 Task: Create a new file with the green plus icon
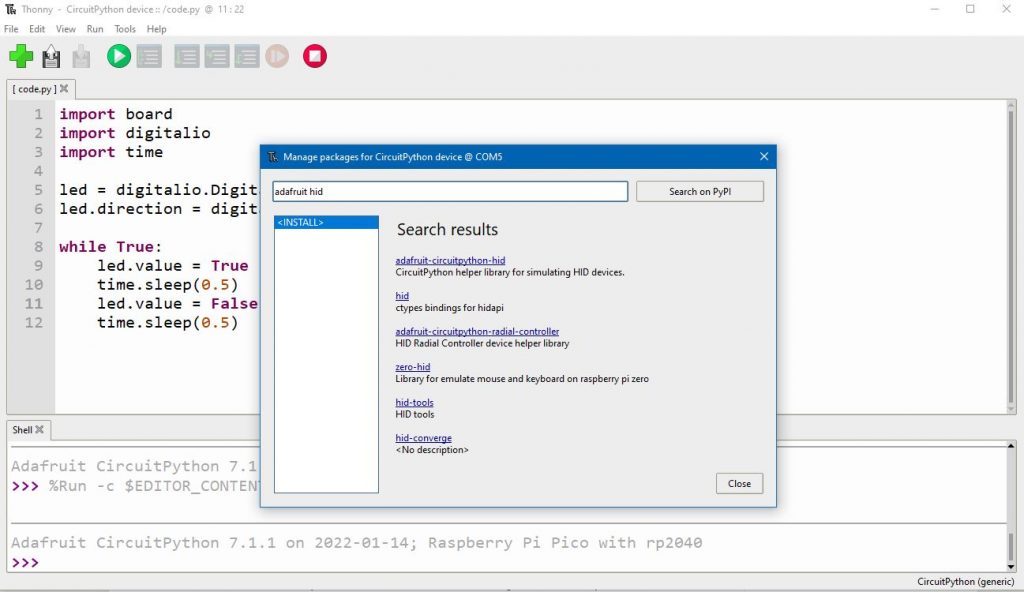pyautogui.click(x=21, y=56)
